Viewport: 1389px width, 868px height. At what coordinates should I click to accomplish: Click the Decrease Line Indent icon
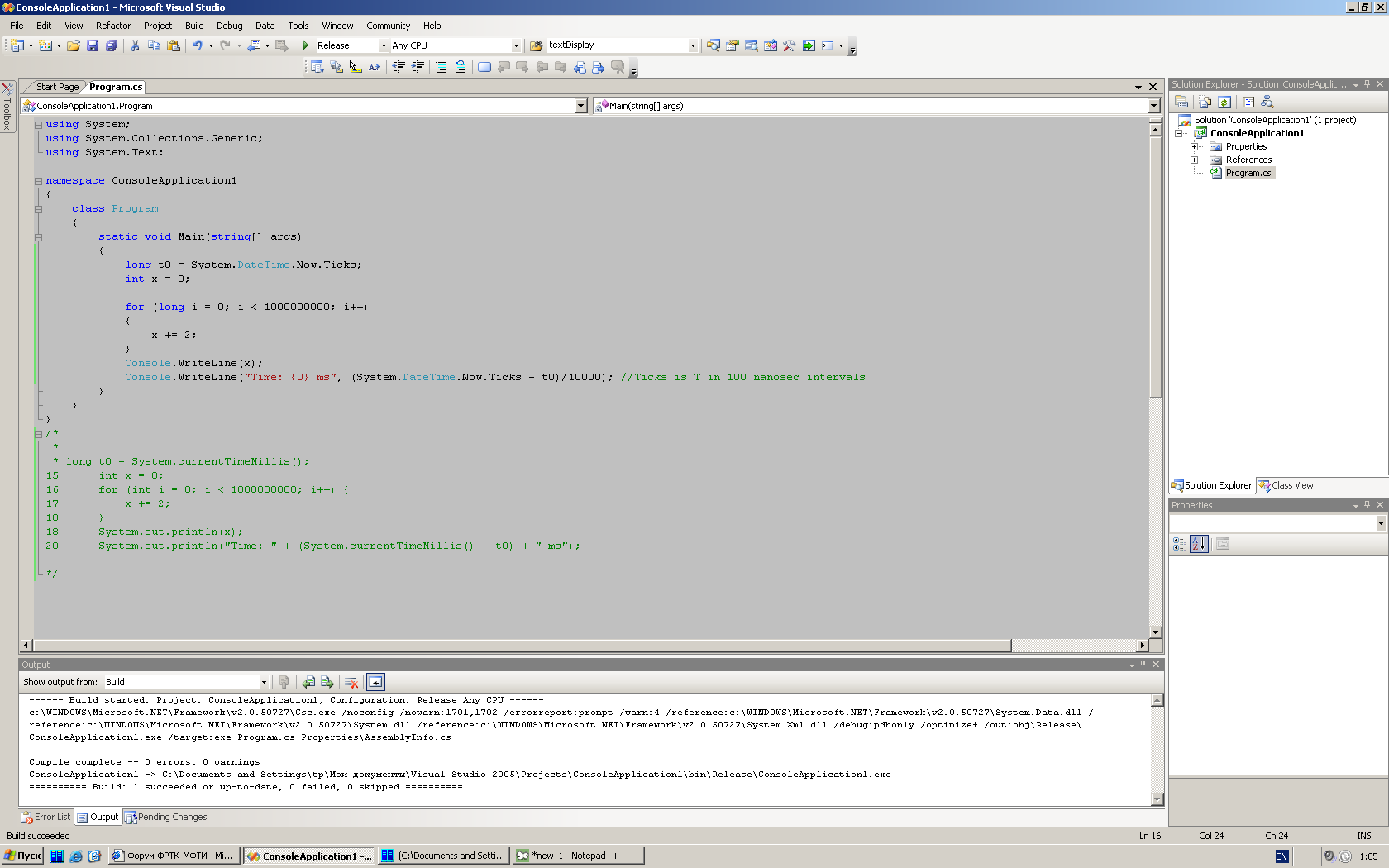(x=399, y=67)
